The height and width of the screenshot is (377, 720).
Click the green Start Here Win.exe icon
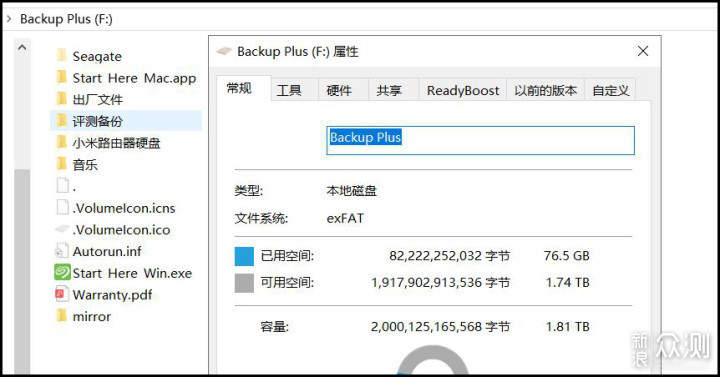(62, 272)
